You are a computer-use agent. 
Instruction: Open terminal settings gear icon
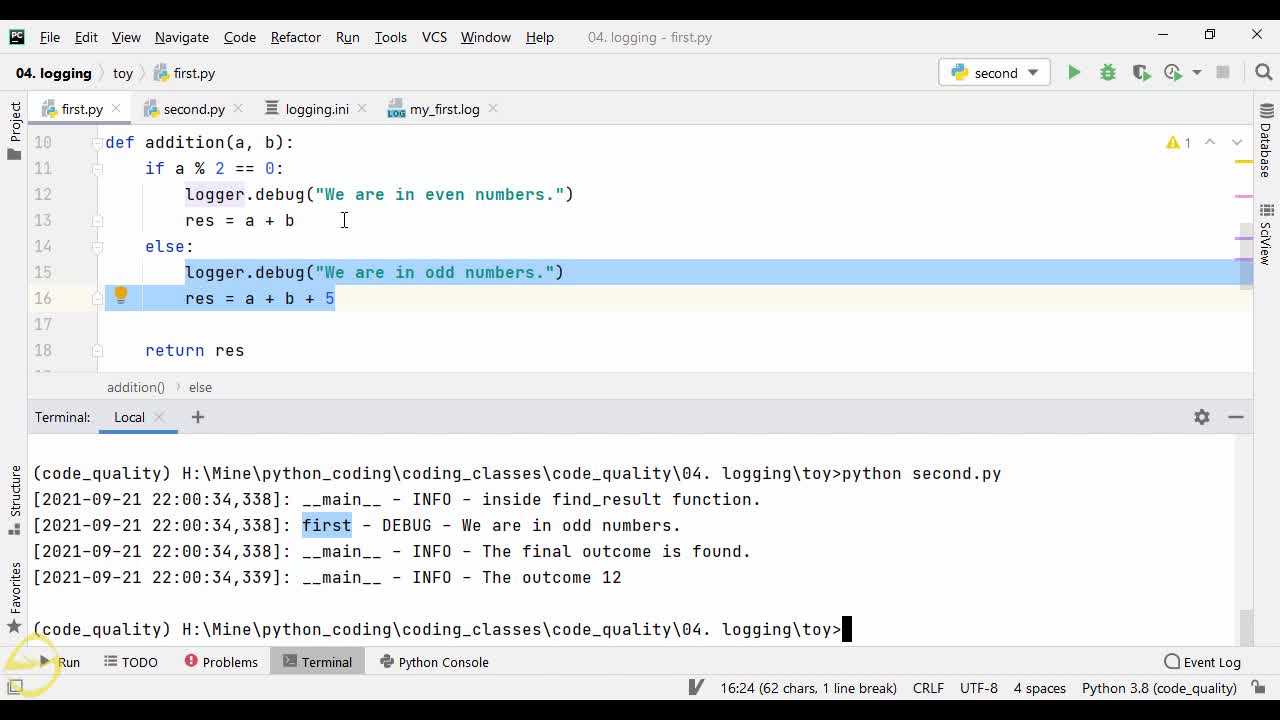point(1201,417)
